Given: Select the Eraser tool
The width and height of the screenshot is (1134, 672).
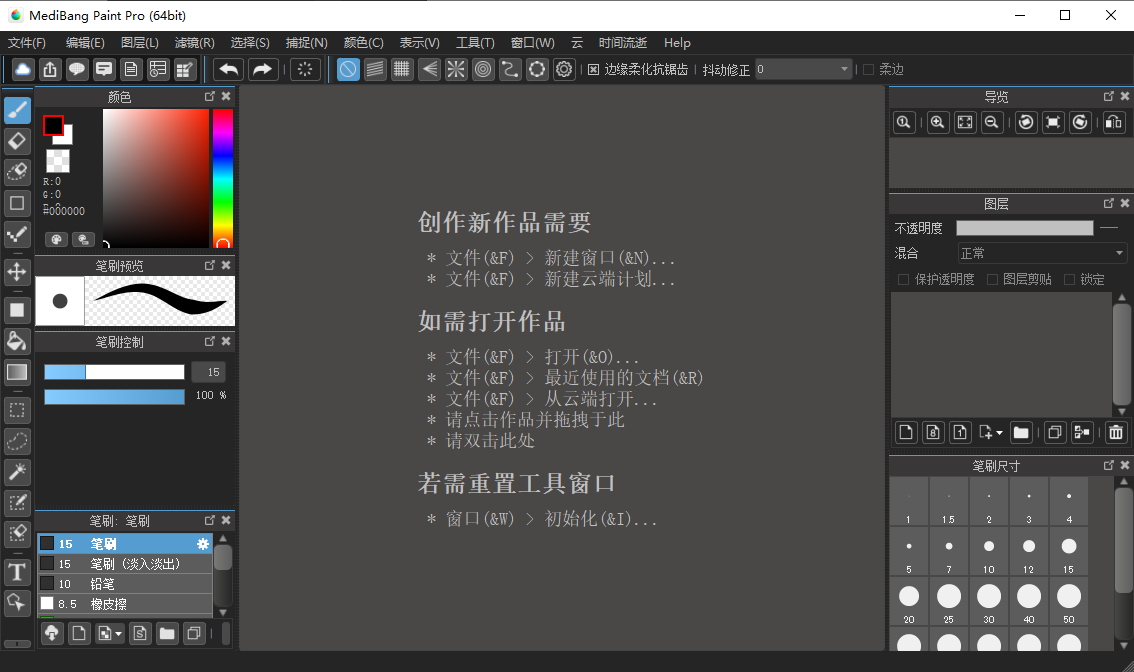Looking at the screenshot, I should [x=17, y=141].
